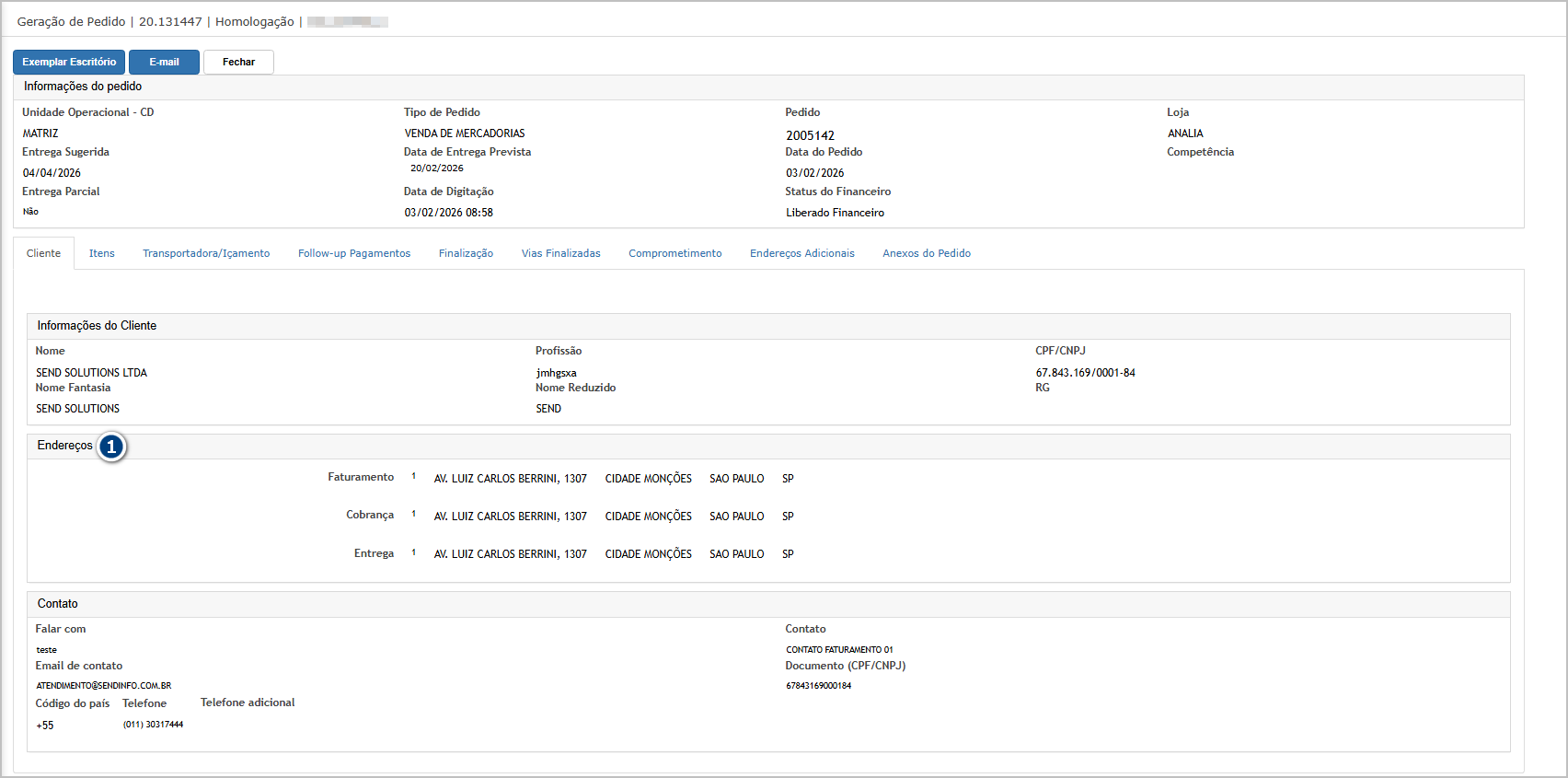
Task: Click the order number 2005142
Action: (x=810, y=135)
